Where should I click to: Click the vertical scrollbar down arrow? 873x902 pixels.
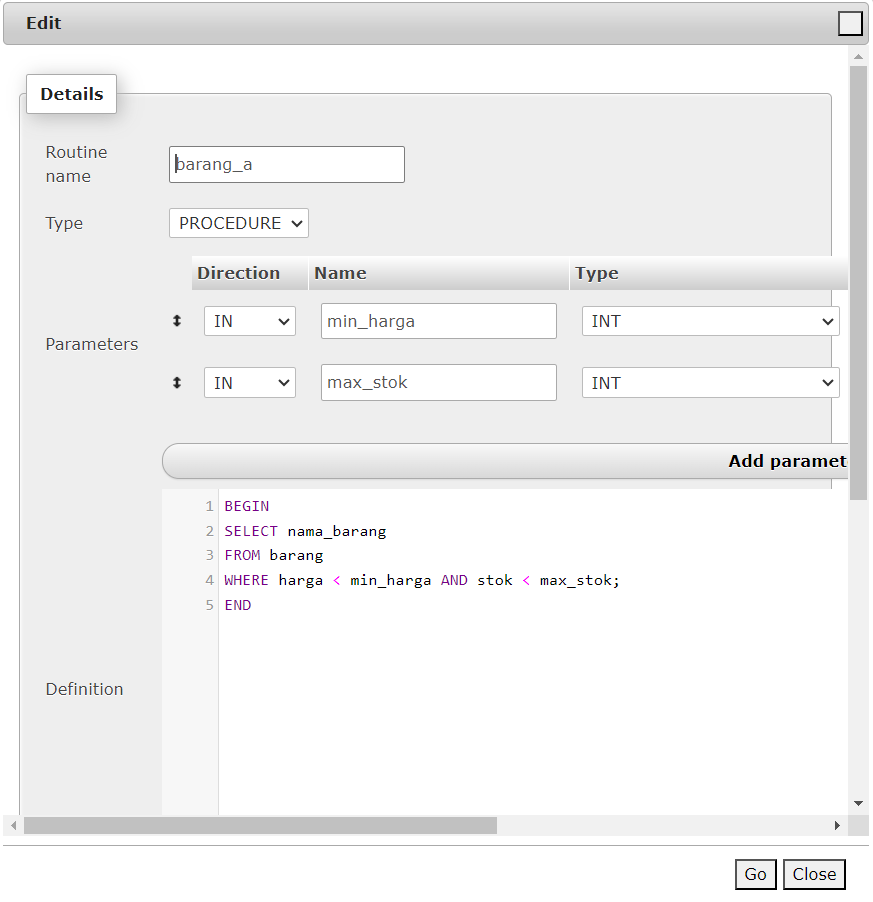pos(858,803)
